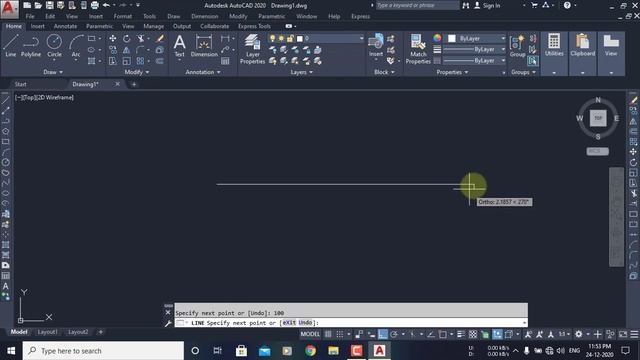Image resolution: width=640 pixels, height=360 pixels.
Task: Click the status bar customization hamburger icon
Action: click(634, 334)
